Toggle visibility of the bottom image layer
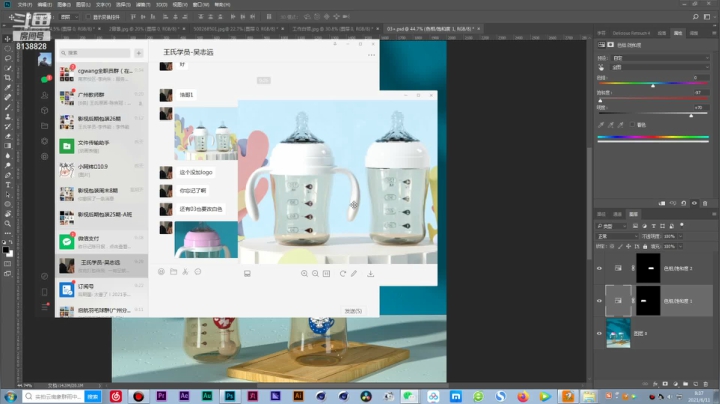720x404 pixels. [599, 333]
